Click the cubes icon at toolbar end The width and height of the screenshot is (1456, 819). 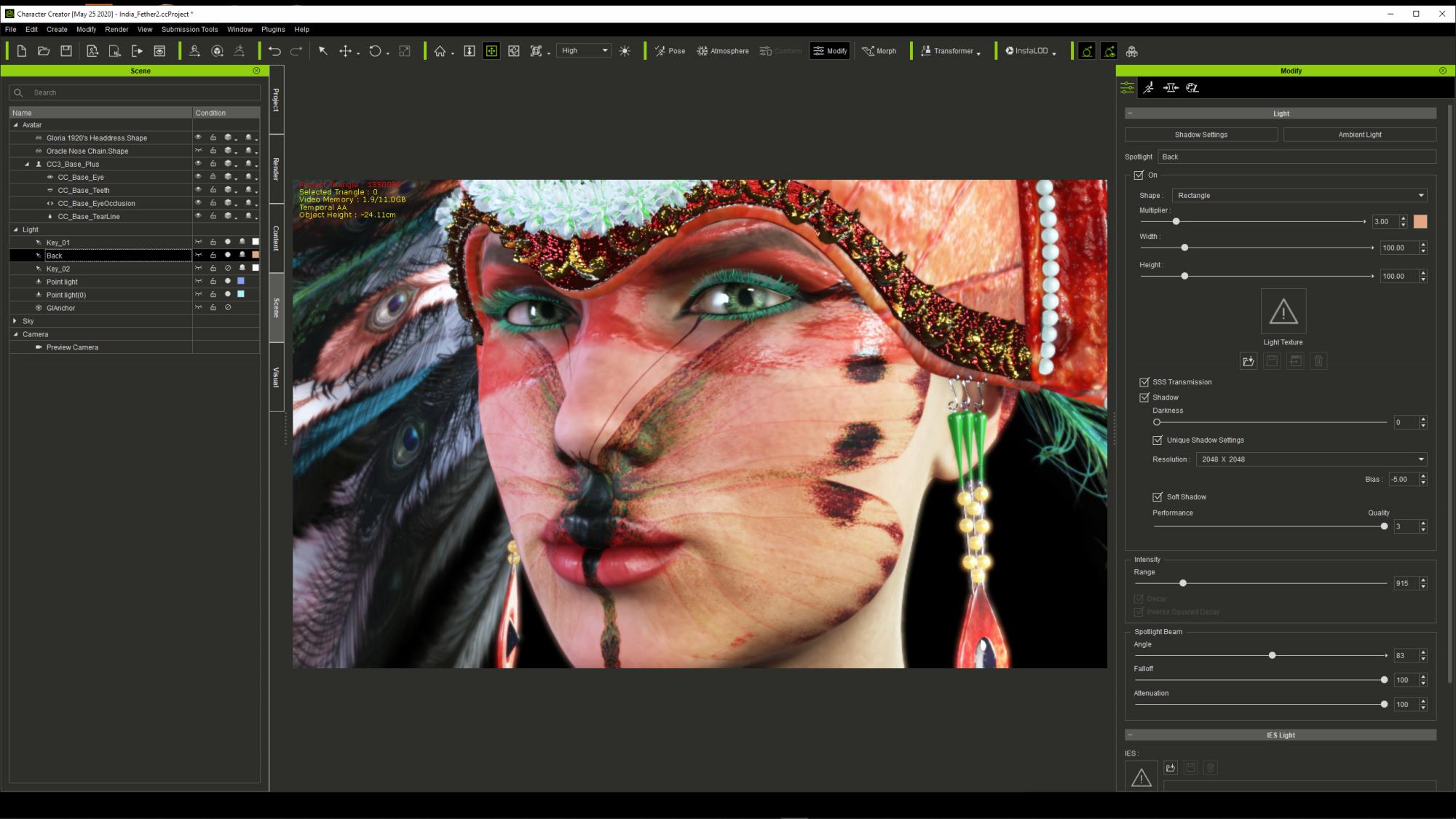(x=1131, y=51)
